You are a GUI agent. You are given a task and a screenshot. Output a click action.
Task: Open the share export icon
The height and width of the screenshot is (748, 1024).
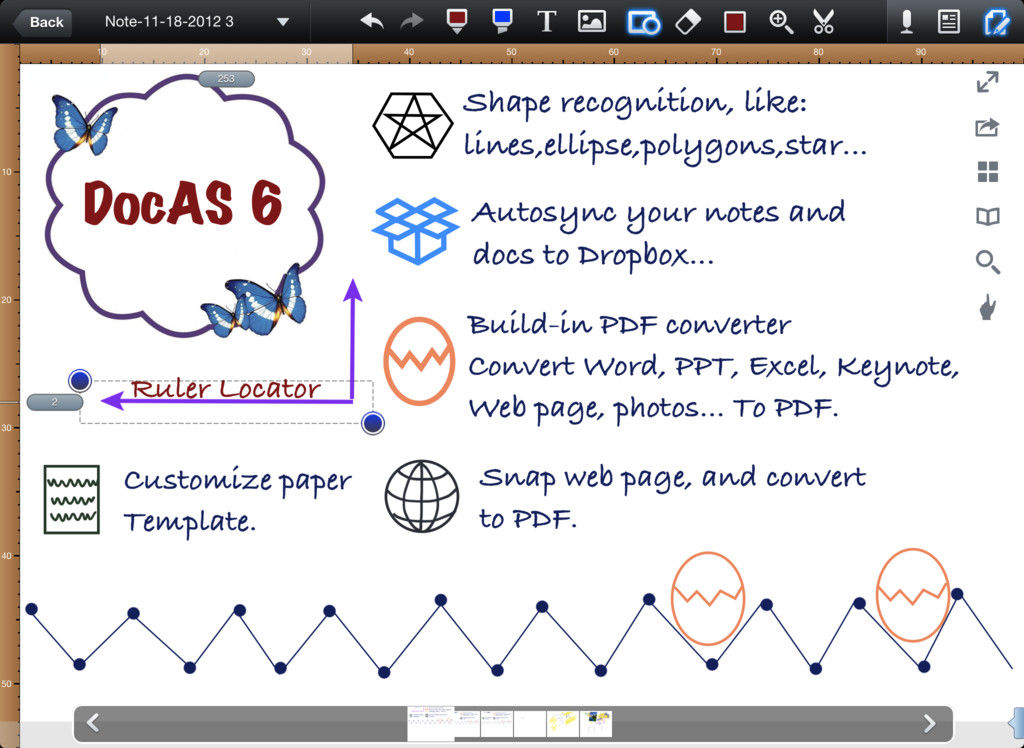(x=987, y=127)
